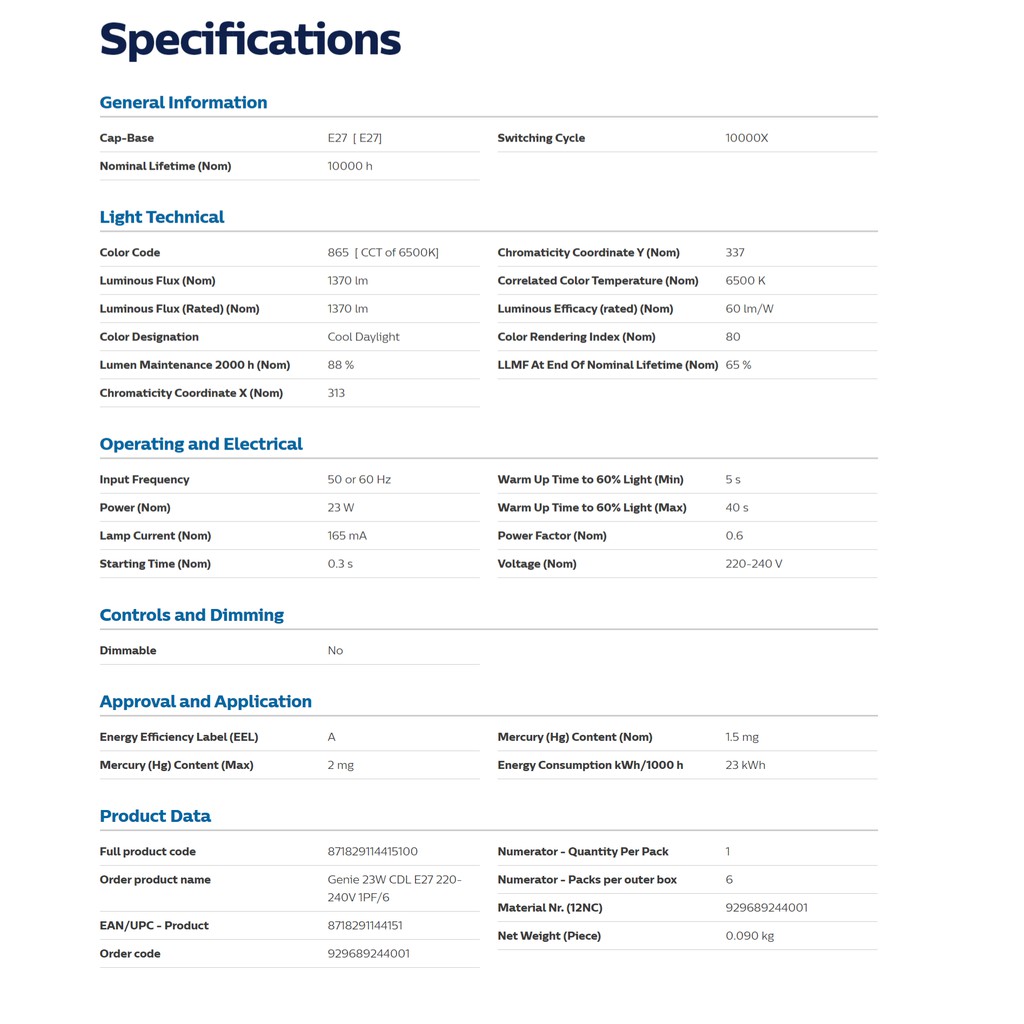The width and height of the screenshot is (1024, 1024).
Task: Click the Color Designation value Cool Daylight
Action: (364, 337)
